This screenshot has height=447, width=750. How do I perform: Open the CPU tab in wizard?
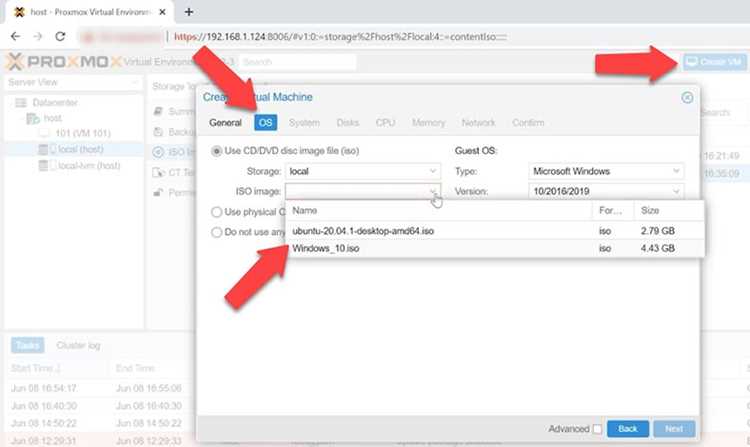coord(385,123)
